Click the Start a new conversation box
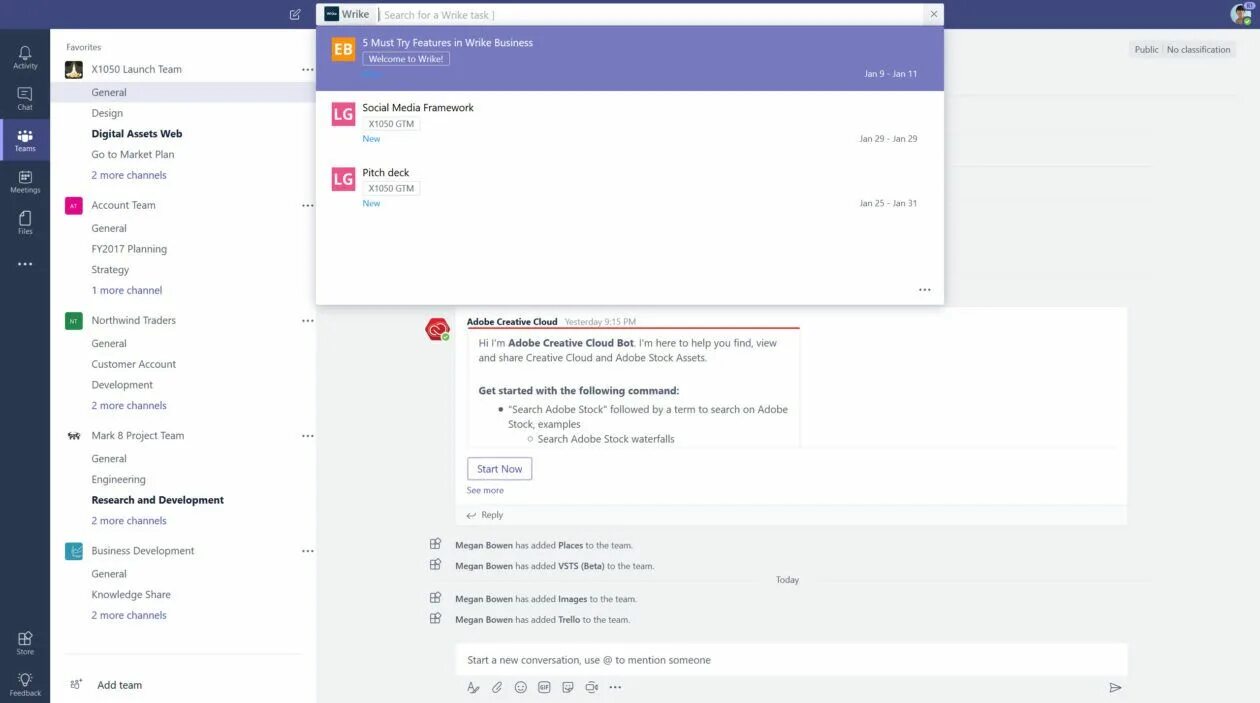Image resolution: width=1260 pixels, height=703 pixels. (791, 660)
